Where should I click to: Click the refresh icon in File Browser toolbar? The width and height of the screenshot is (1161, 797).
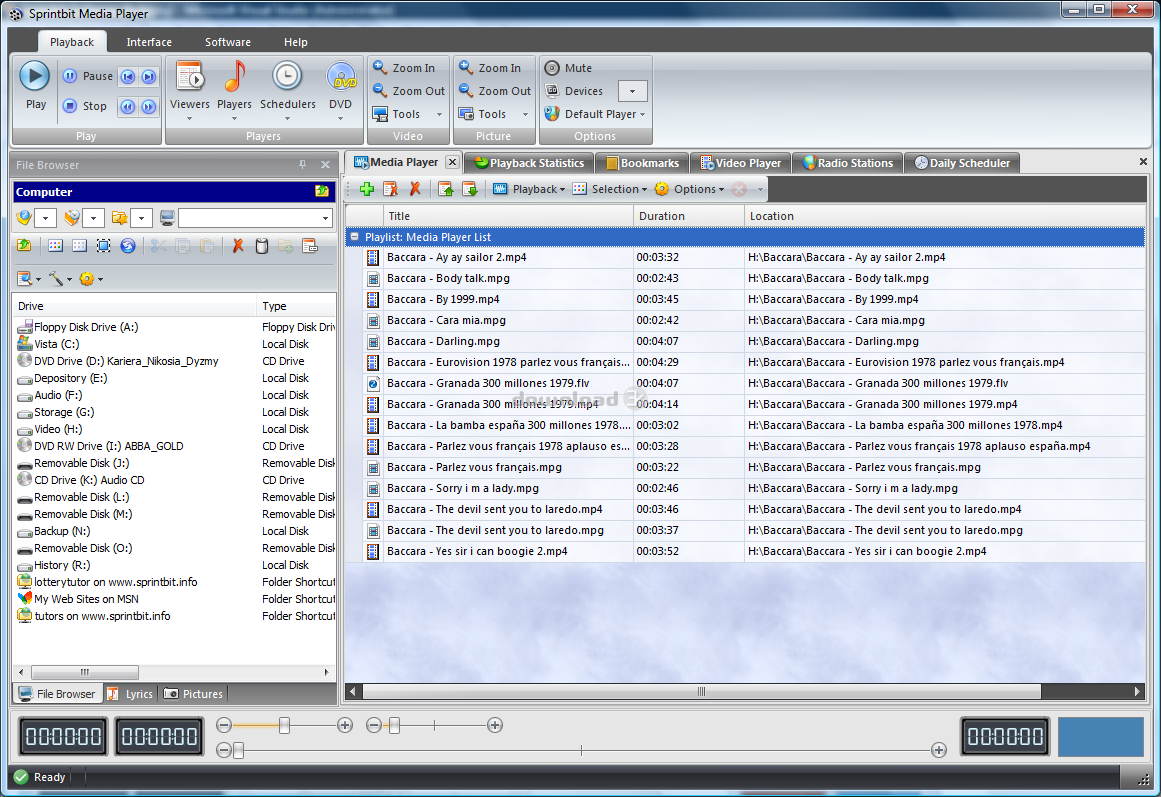[x=128, y=246]
